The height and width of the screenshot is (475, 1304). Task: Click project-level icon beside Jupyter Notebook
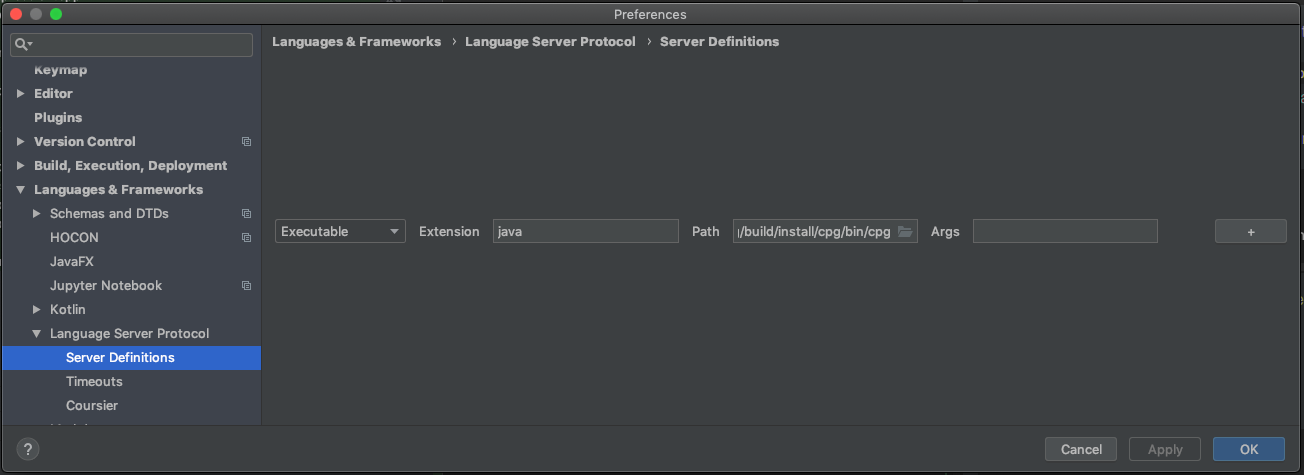point(246,286)
